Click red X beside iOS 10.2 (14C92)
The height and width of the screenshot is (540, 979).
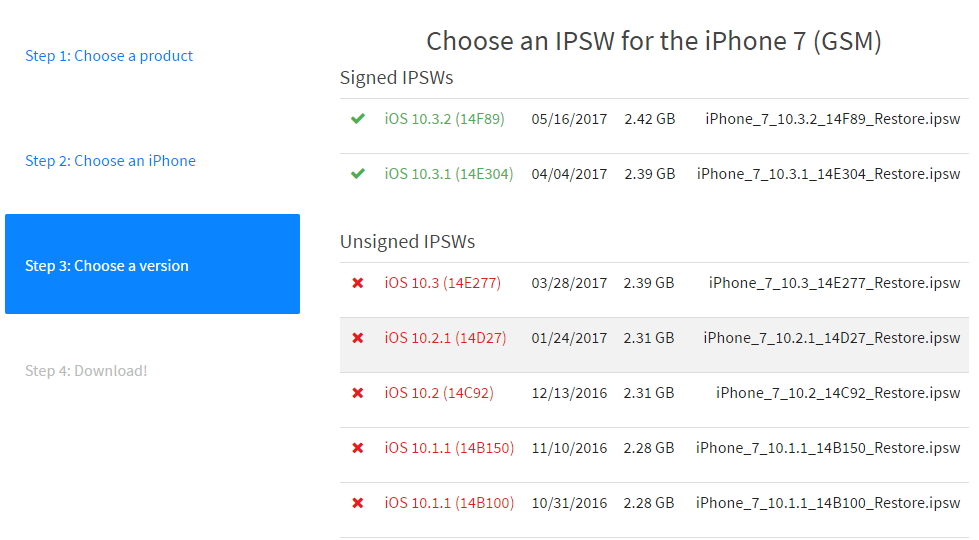[x=357, y=393]
